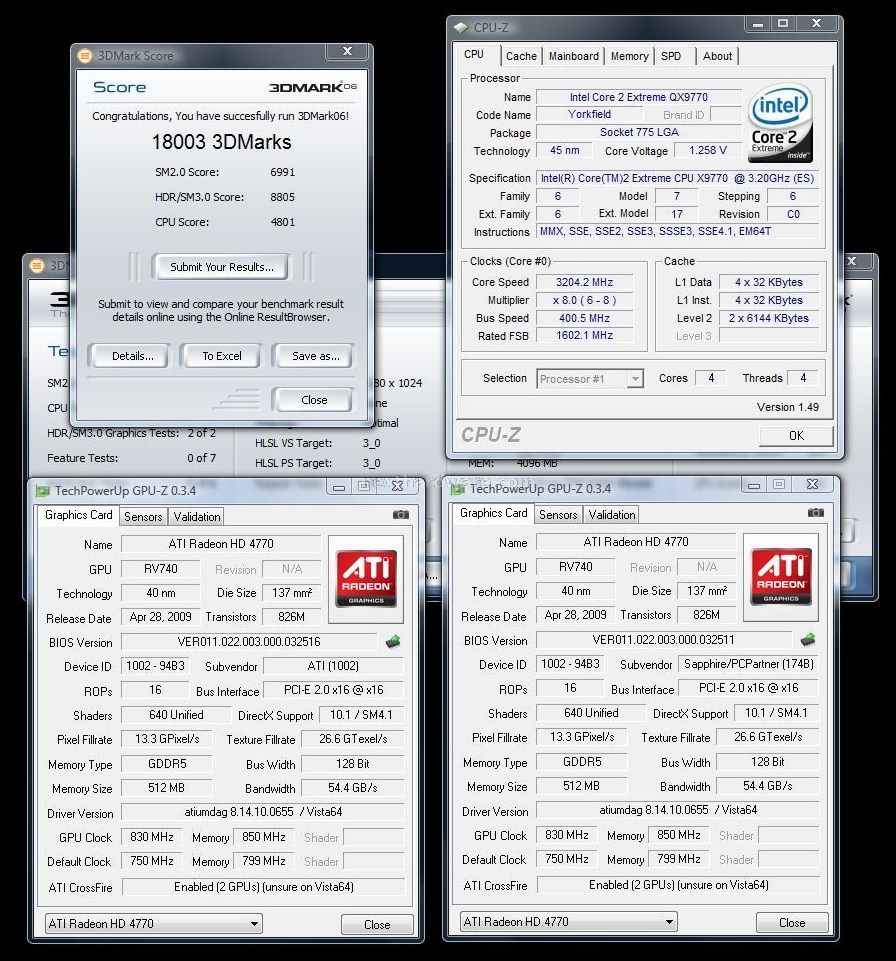The height and width of the screenshot is (961, 896).
Task: Minimize the CPU-Z window
Action: coord(758,24)
